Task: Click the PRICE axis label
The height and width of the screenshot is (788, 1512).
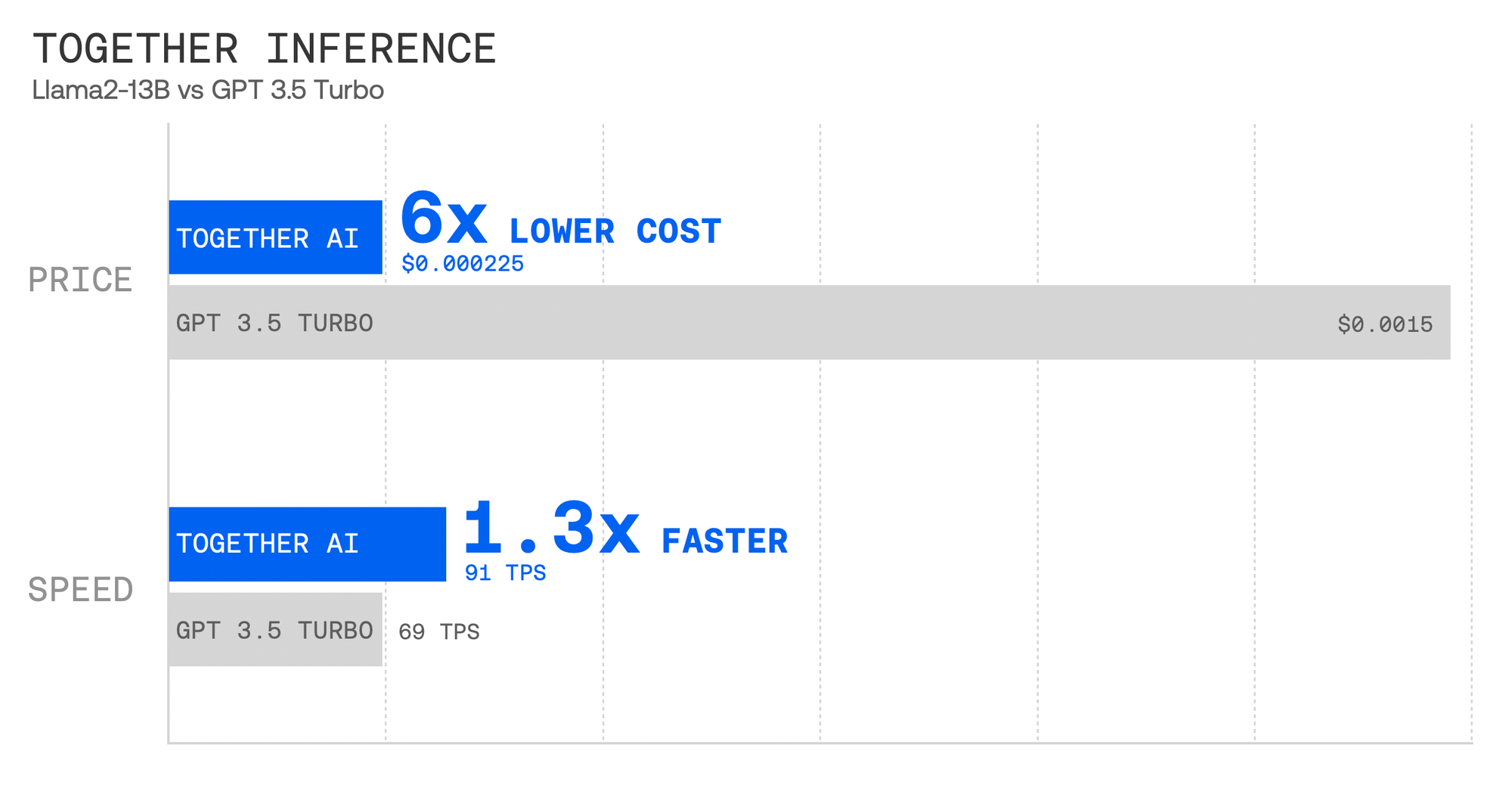Action: point(80,280)
